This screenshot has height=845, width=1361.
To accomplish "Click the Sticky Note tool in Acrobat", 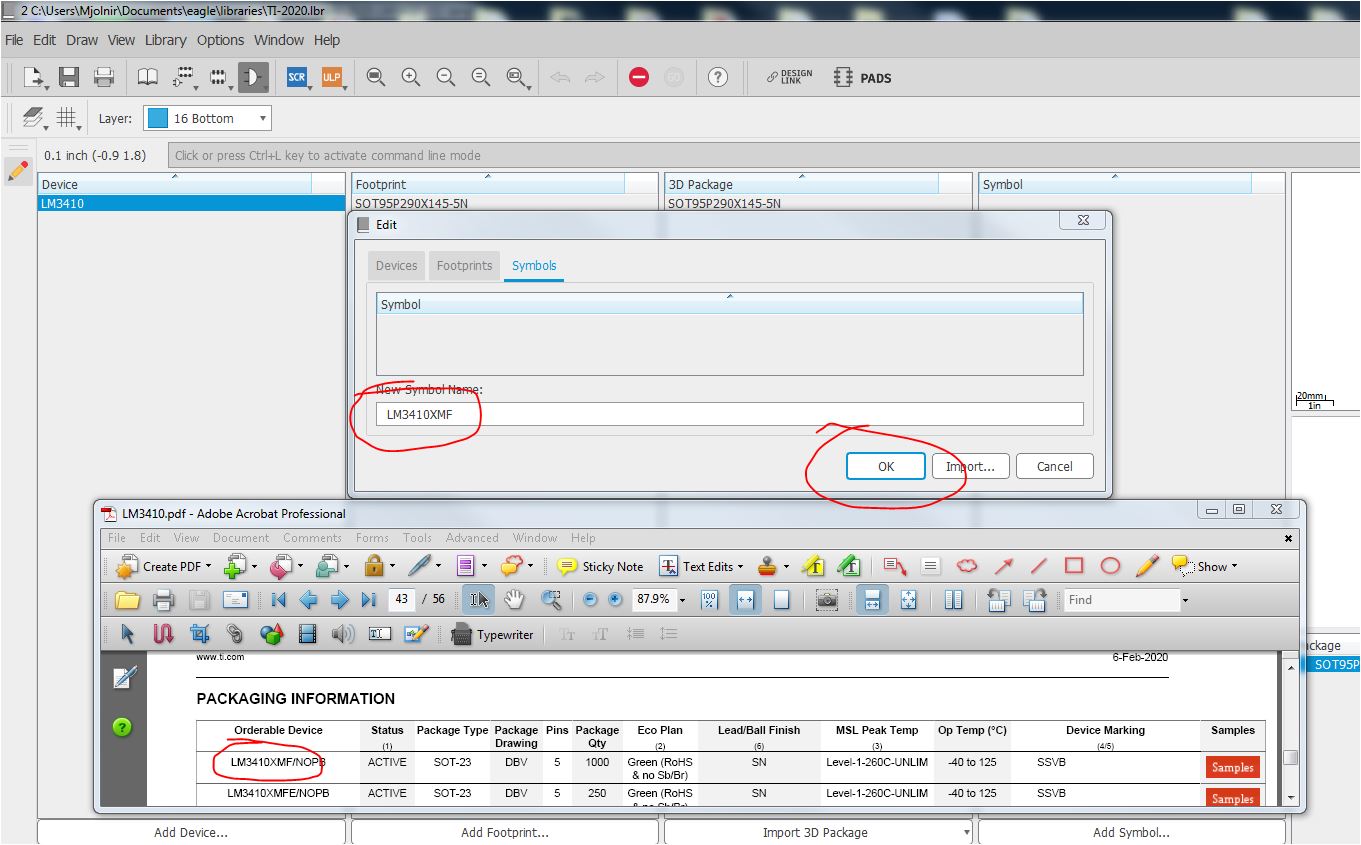I will 600,566.
